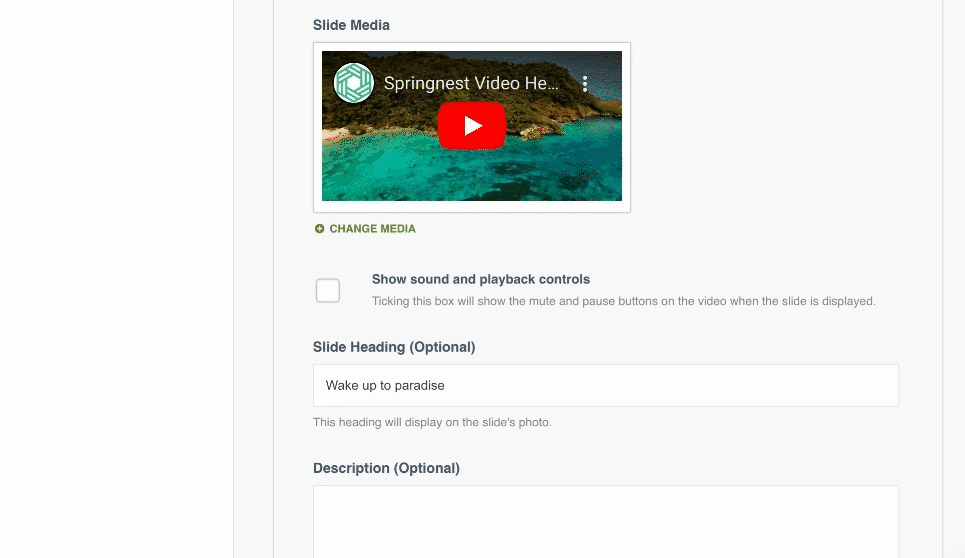Click the 'Ticking this box will show' helper text
Screen dimensions: 965x558
[623, 301]
